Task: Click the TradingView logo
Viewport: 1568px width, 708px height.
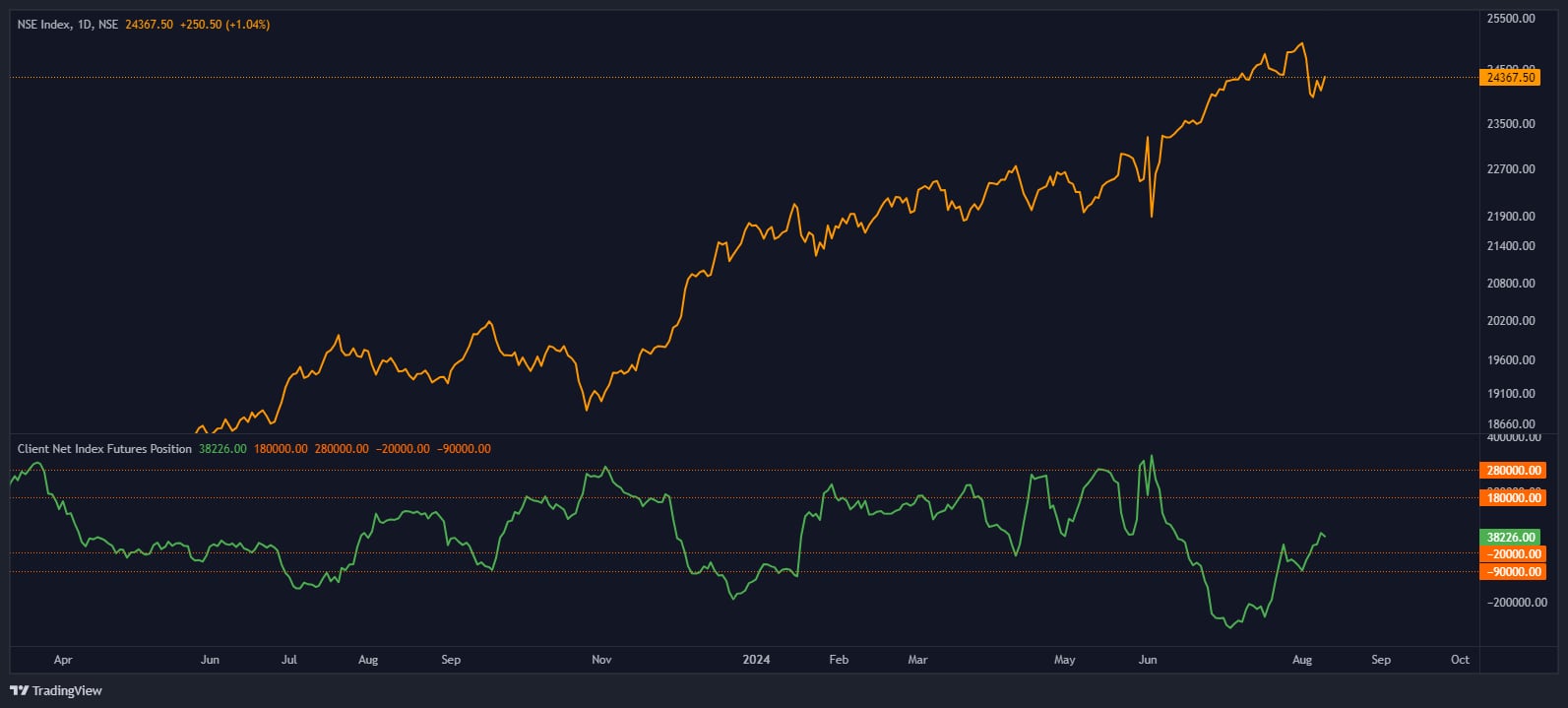Action: point(56,690)
